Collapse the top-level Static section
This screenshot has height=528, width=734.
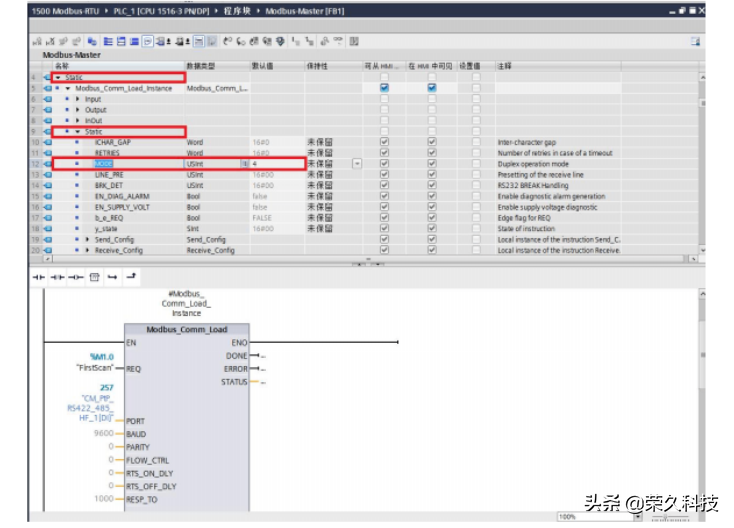(59, 77)
